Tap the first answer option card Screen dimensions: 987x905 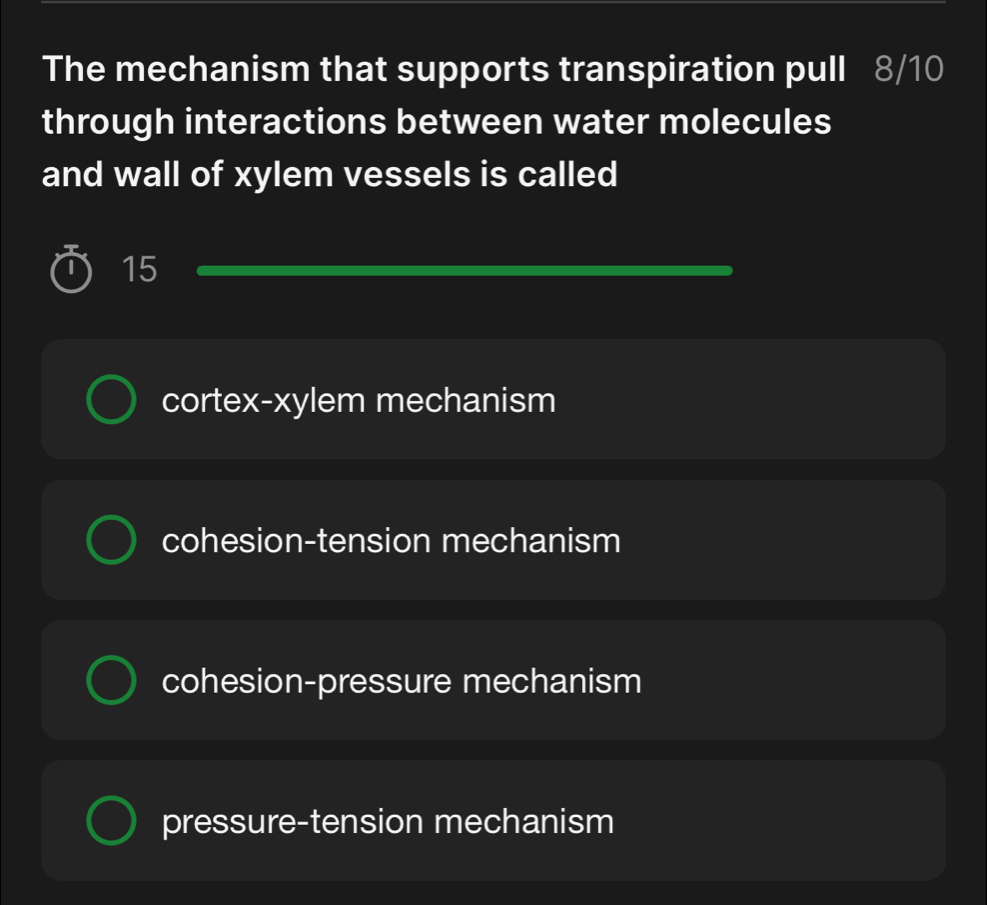(x=494, y=400)
